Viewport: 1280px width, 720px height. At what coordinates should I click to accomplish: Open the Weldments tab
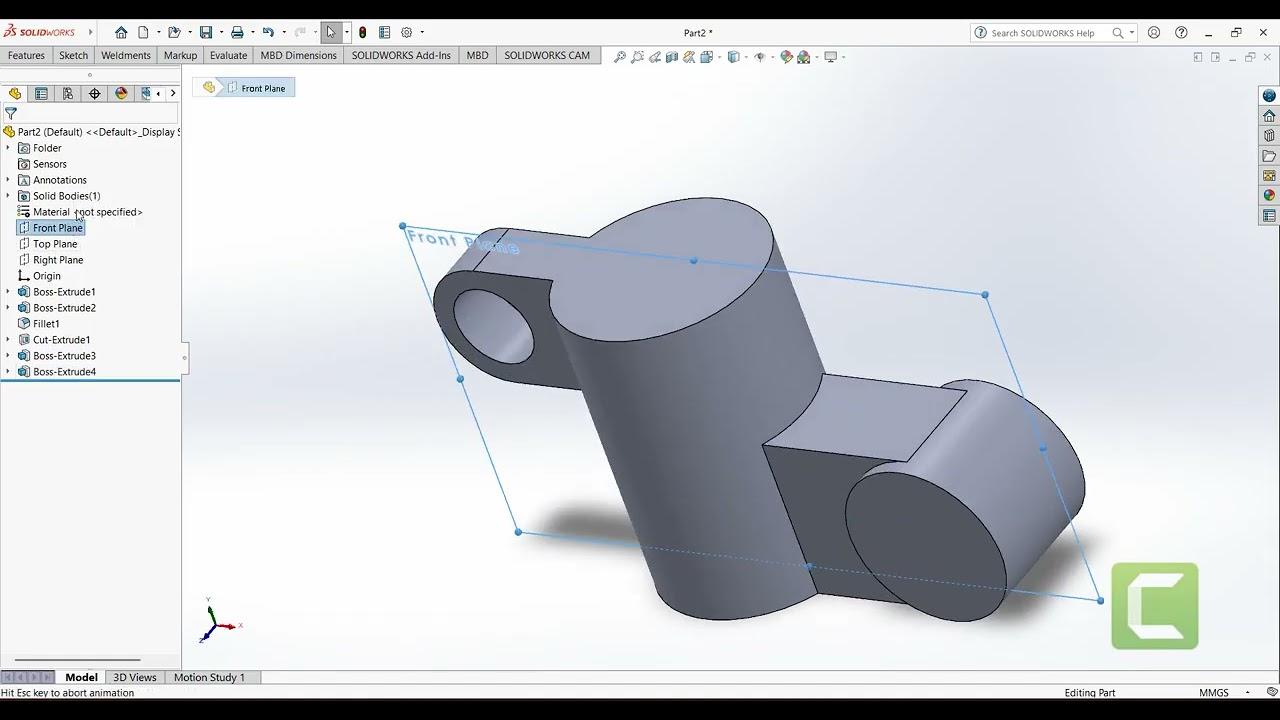(126, 55)
